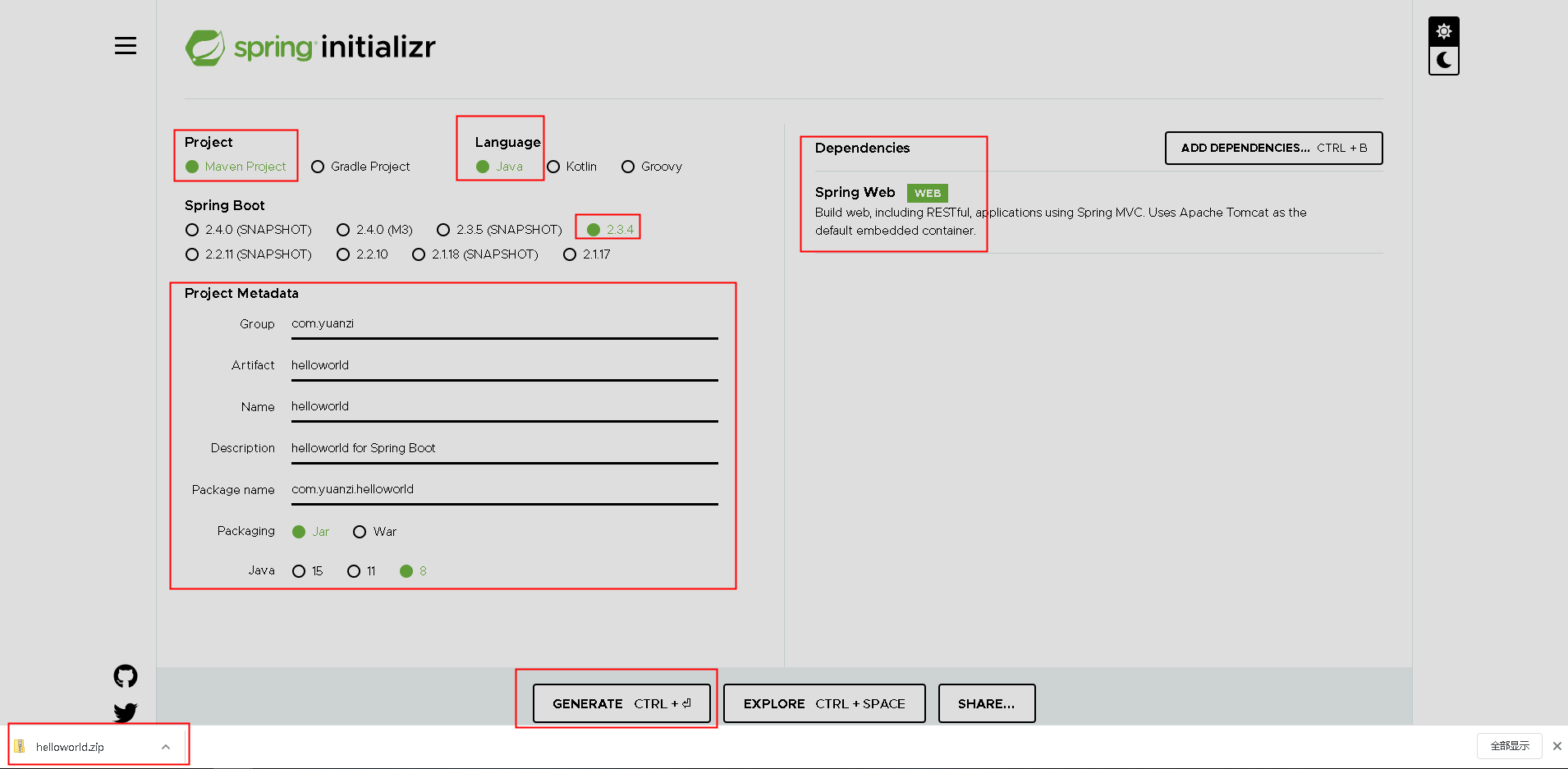Click the helloworld.zip file icon
The height and width of the screenshot is (769, 1568).
click(x=20, y=747)
